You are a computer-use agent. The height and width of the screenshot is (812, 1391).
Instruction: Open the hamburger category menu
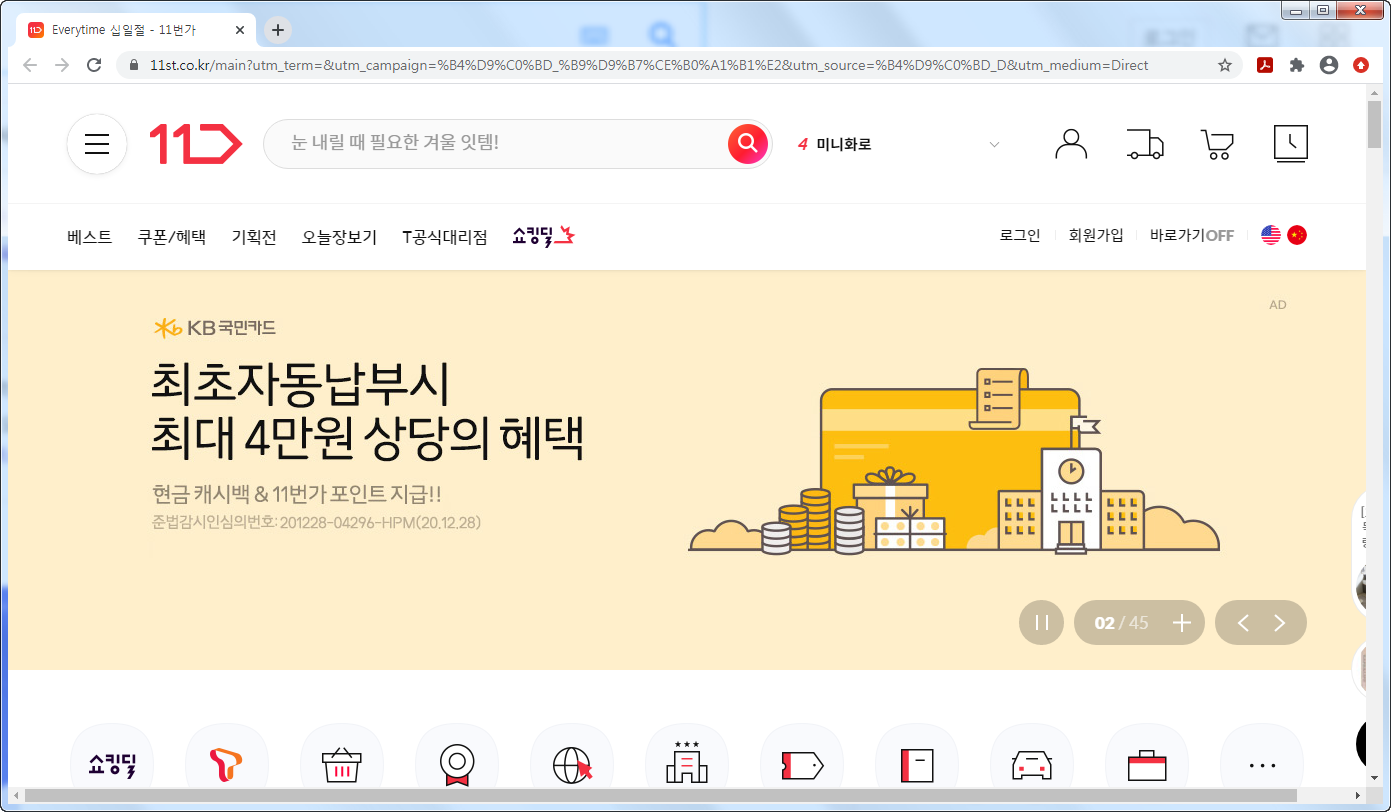pyautogui.click(x=97, y=144)
